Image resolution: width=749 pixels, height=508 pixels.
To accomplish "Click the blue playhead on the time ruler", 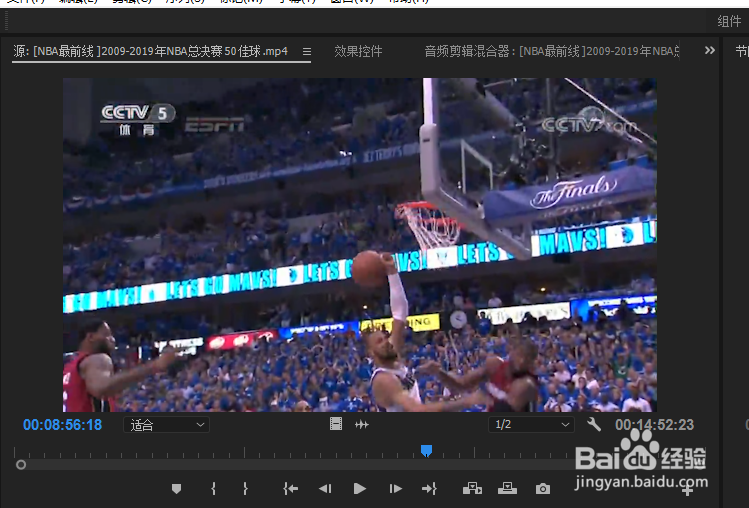I will click(x=427, y=450).
